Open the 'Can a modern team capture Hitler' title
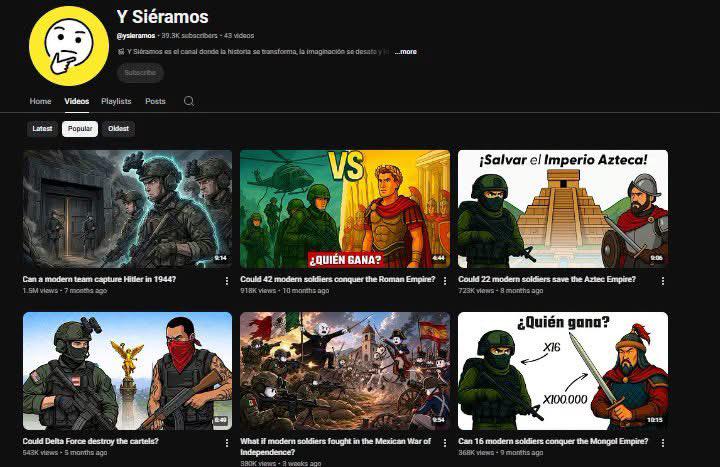 pyautogui.click(x=99, y=279)
